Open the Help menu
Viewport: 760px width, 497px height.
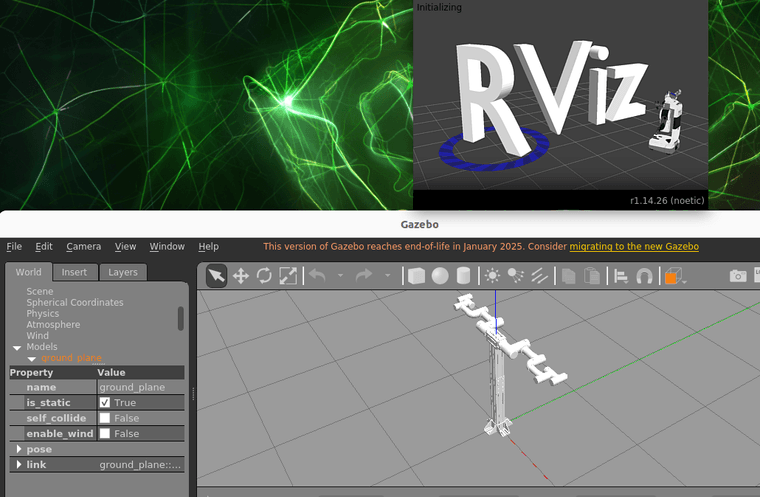coord(208,246)
